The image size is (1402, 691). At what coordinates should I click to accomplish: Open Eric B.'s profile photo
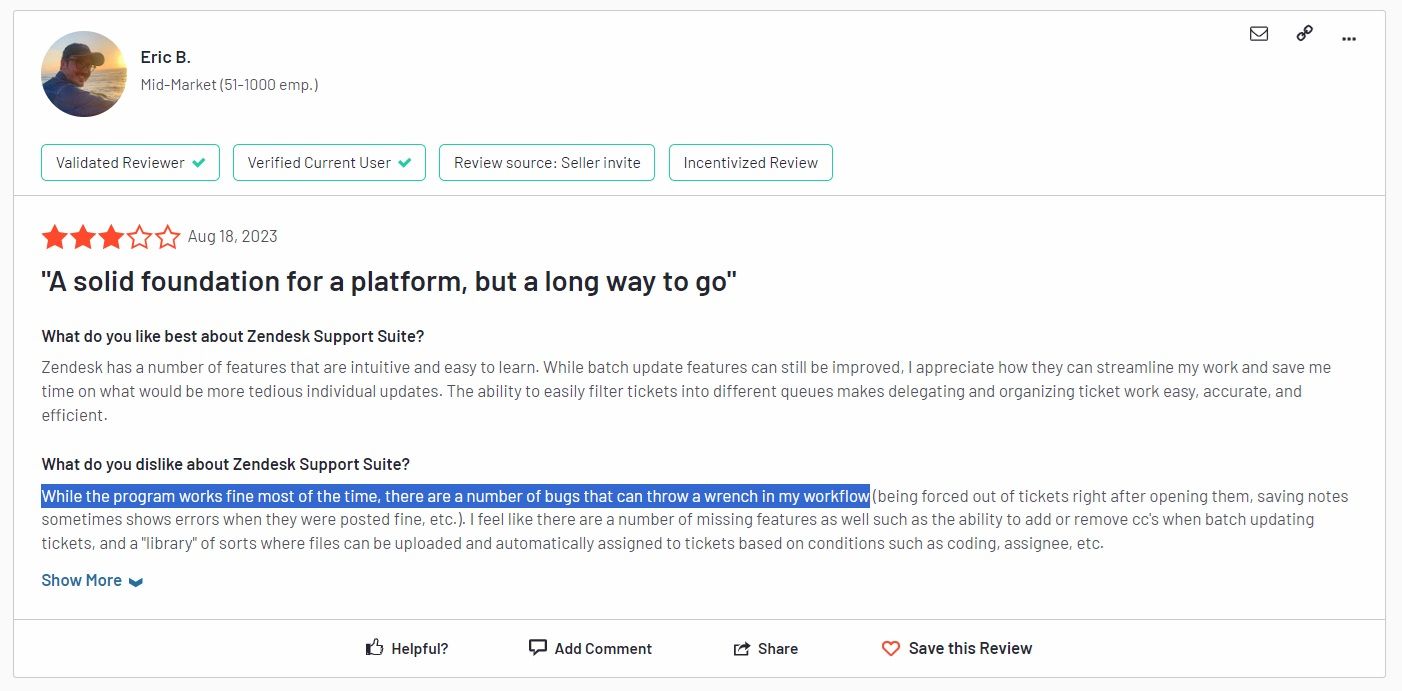[84, 74]
